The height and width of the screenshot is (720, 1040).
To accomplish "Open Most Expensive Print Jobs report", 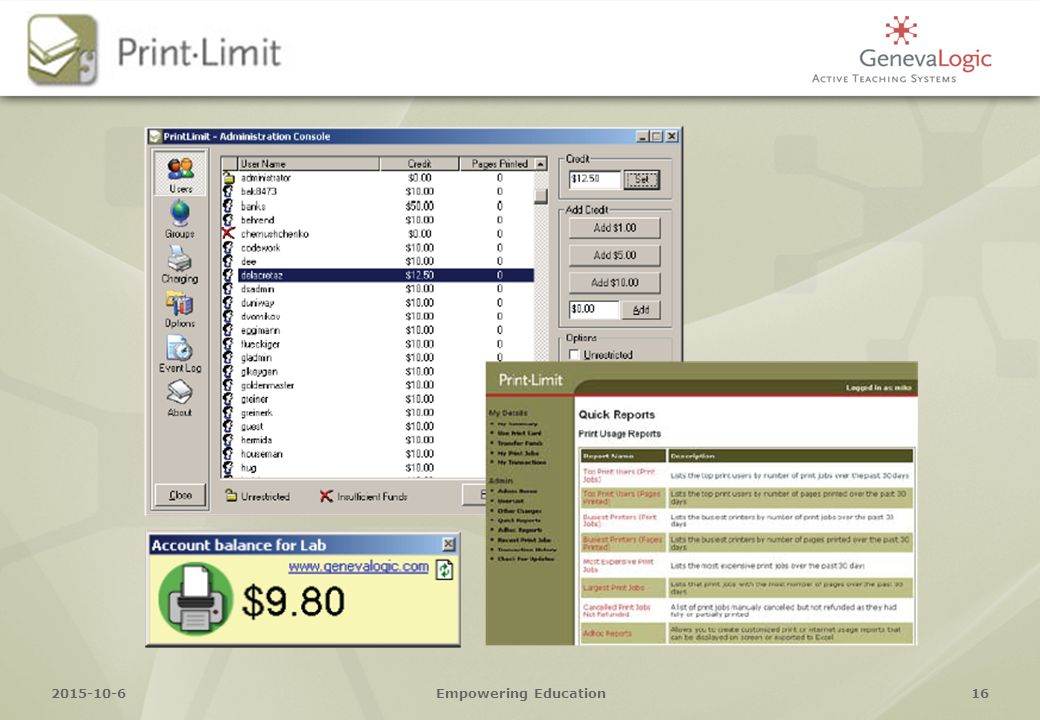I will pyautogui.click(x=618, y=565).
